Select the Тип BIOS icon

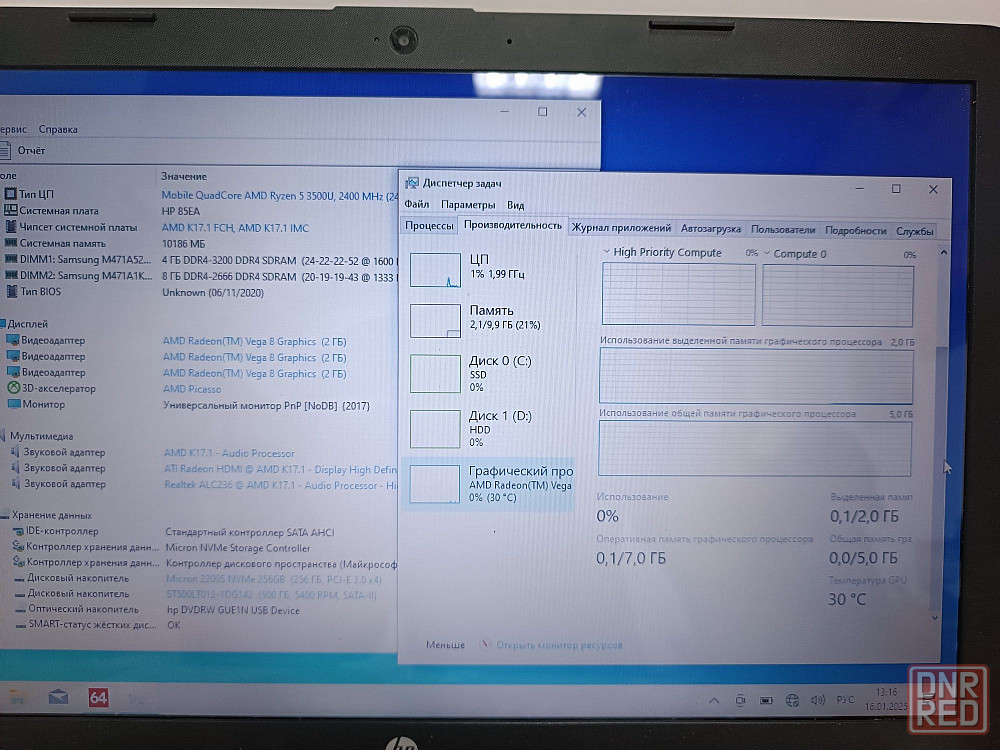(x=11, y=291)
